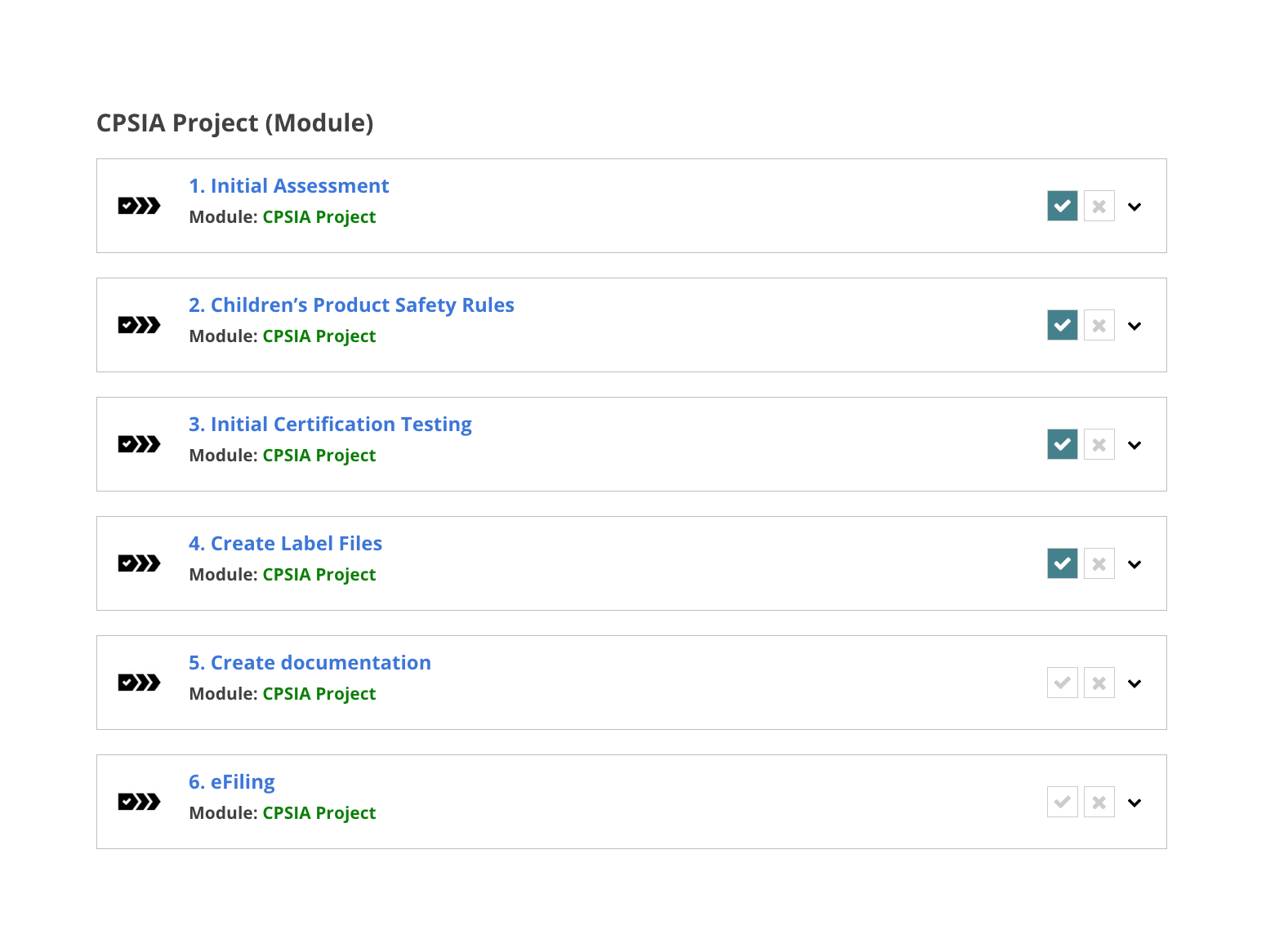
Task: Click the CPSIA Project (Module) heading
Action: click(x=235, y=123)
